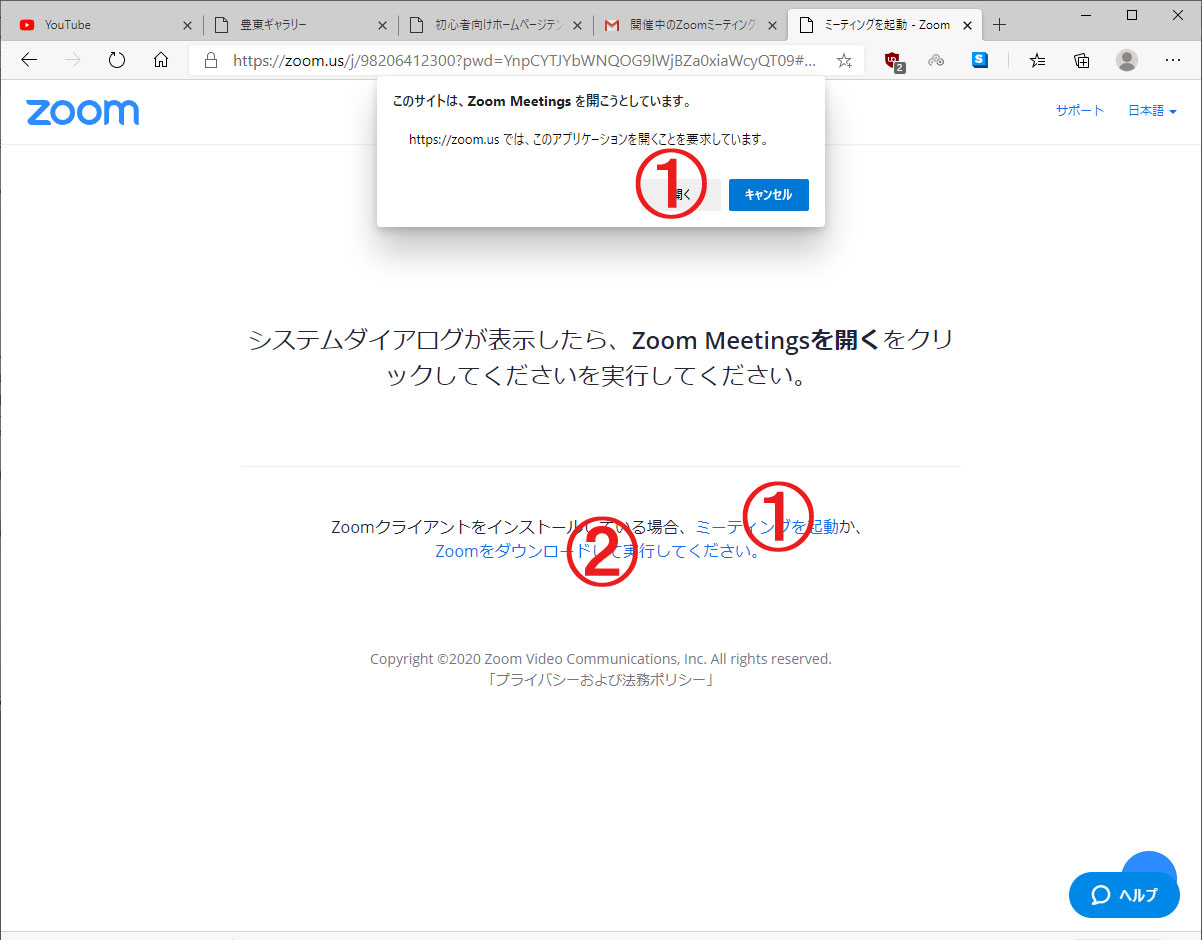
Task: Select the ミーティングを起動 - Zoom tab
Action: coord(884,25)
